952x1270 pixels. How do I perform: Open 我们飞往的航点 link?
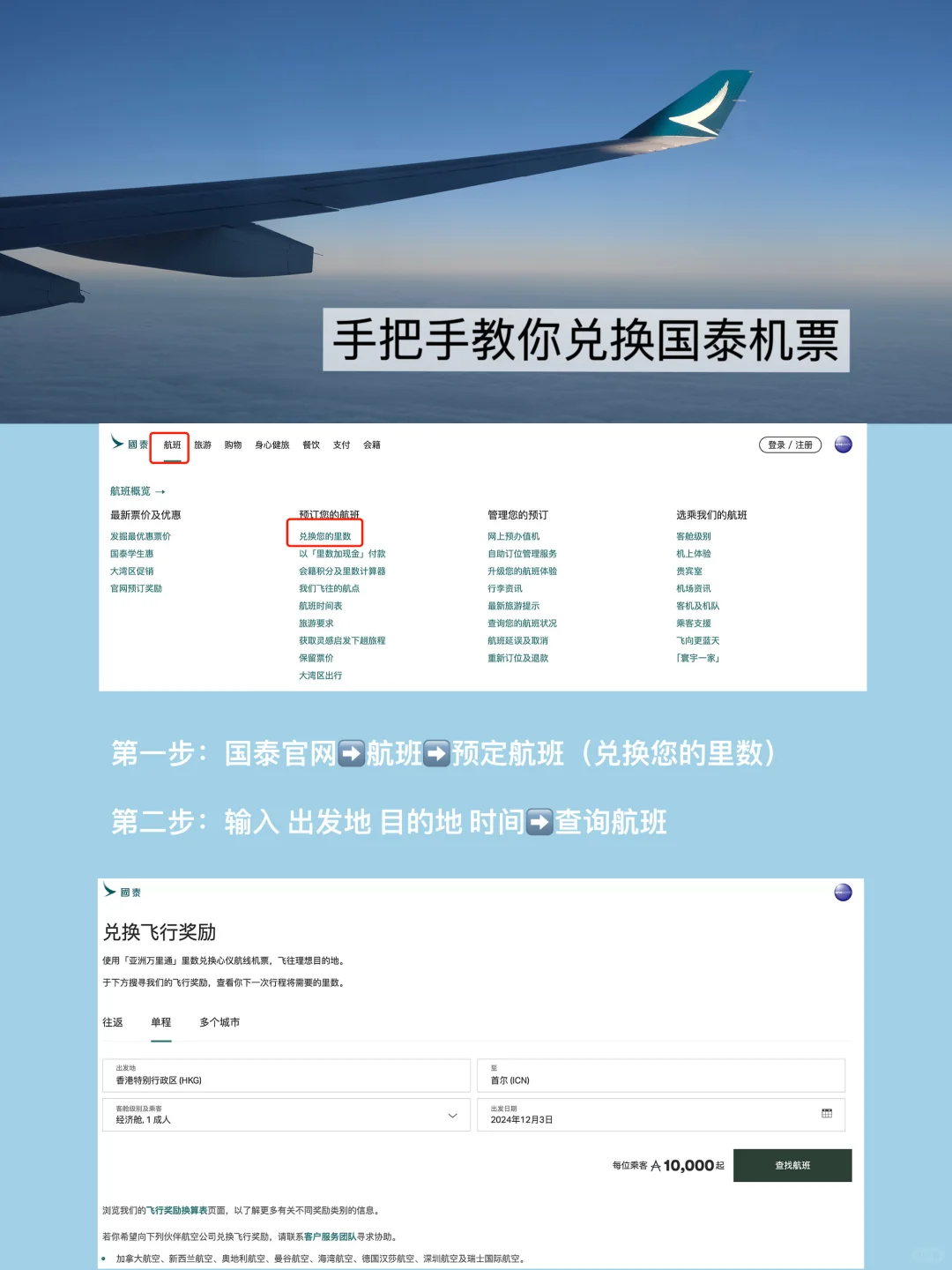coord(329,588)
